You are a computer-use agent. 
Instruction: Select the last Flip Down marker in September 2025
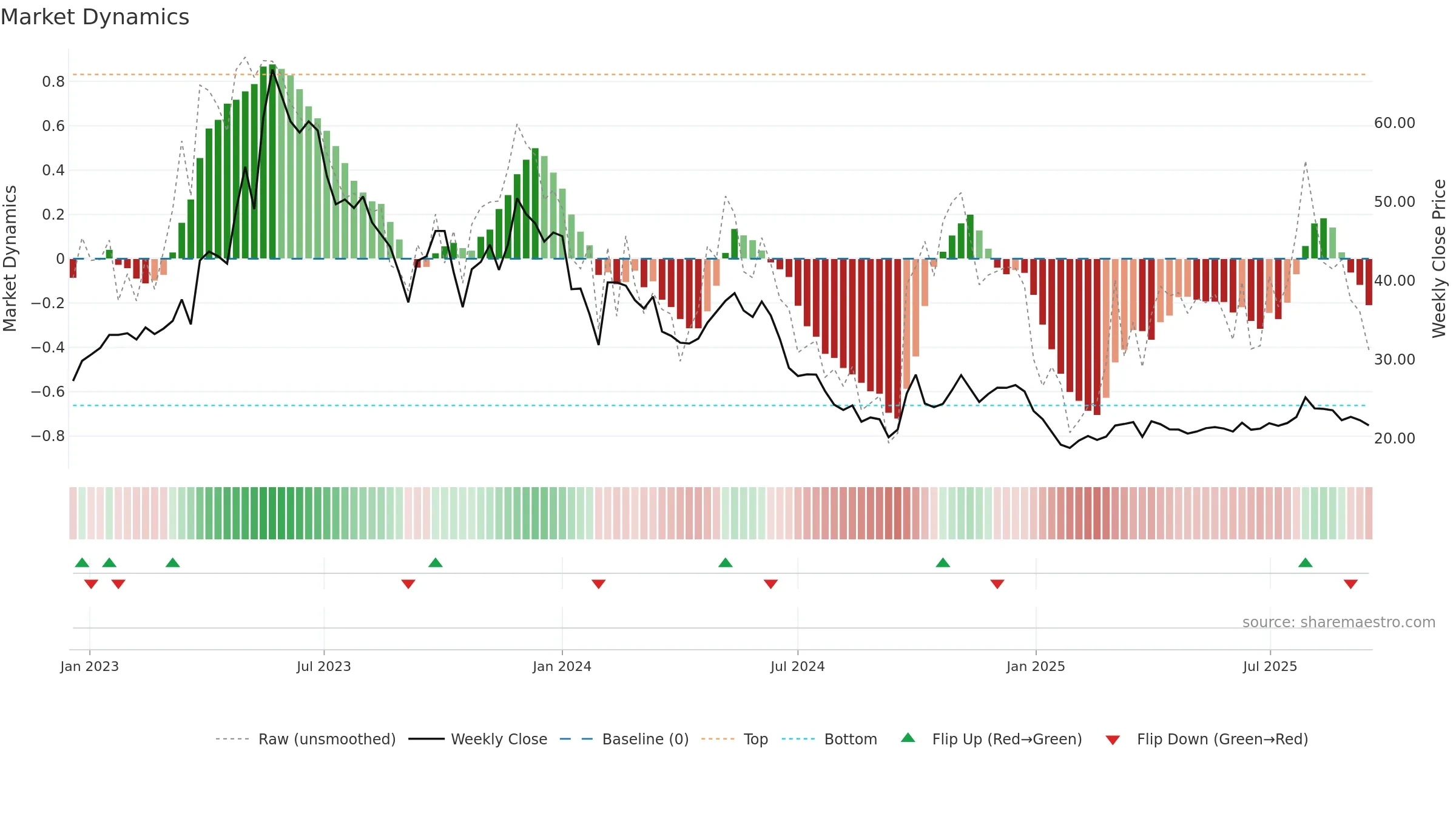coord(1350,584)
